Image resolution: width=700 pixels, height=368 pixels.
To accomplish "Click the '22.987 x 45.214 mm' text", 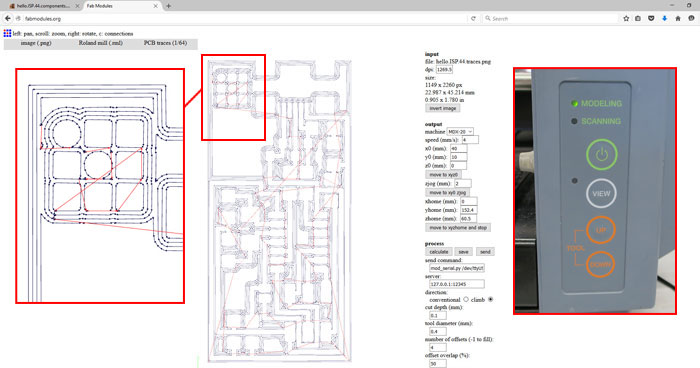I will (450, 92).
